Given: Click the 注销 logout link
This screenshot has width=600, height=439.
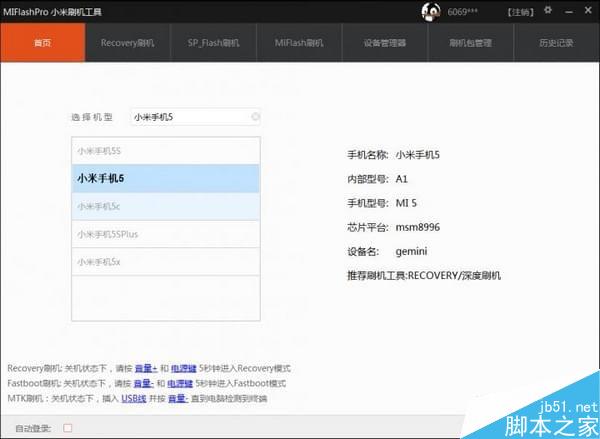Looking at the screenshot, I should (520, 12).
